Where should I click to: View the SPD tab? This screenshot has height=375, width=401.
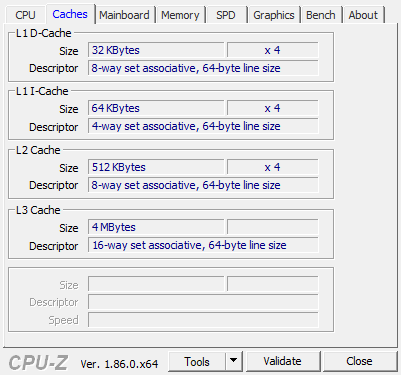(x=226, y=15)
